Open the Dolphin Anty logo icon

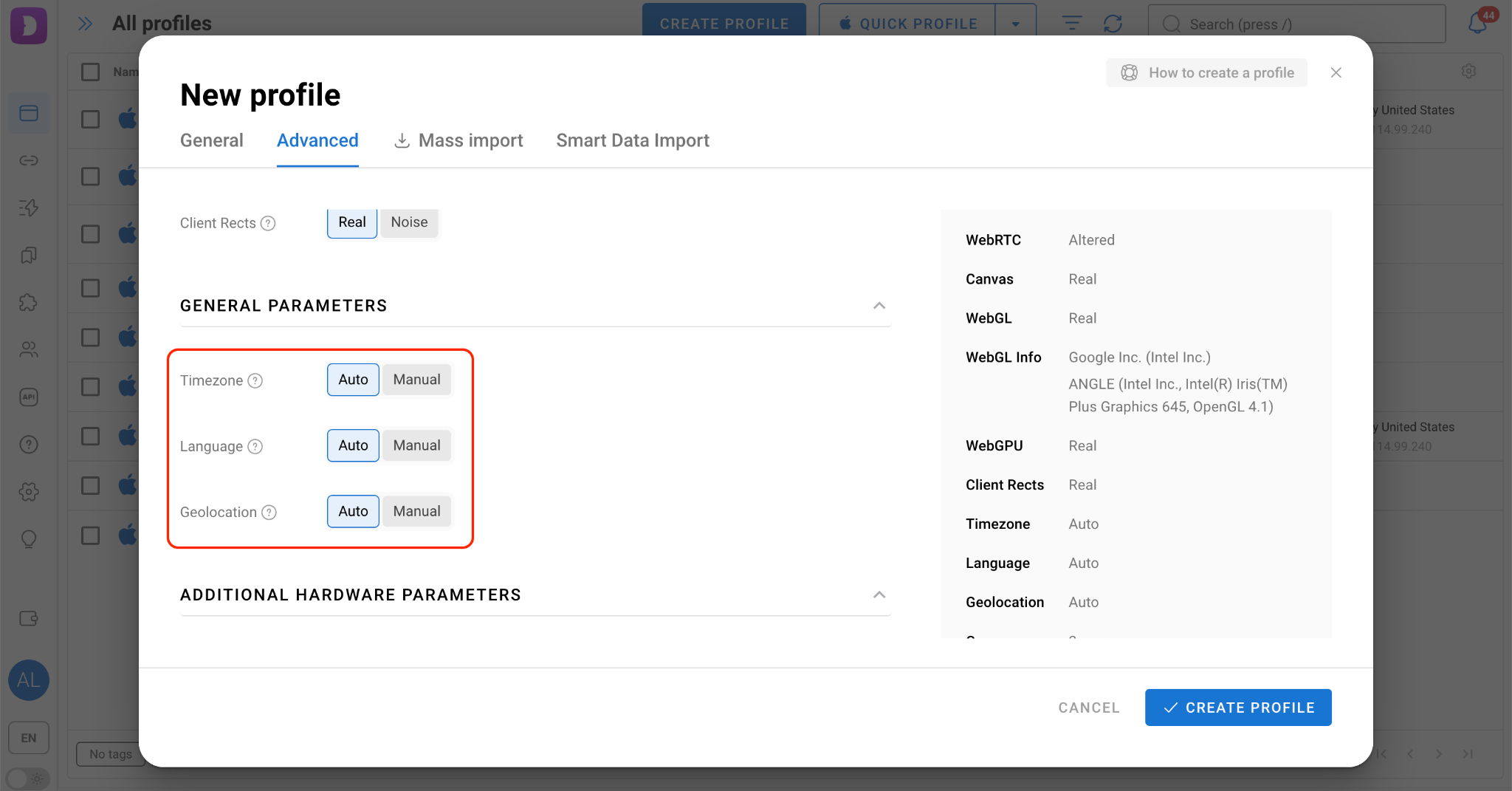[x=29, y=25]
